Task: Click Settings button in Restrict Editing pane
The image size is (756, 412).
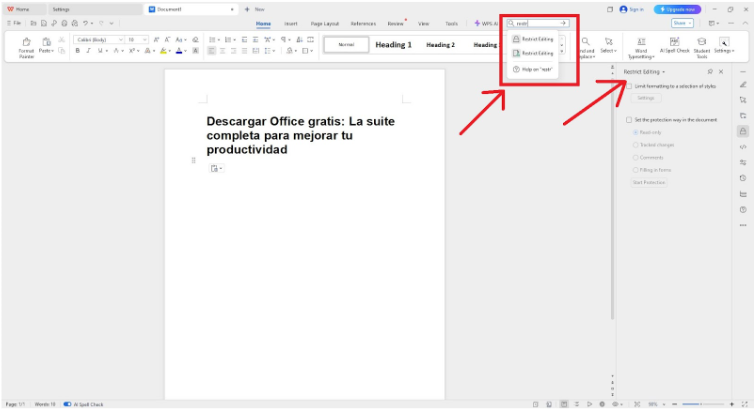Action: pyautogui.click(x=646, y=98)
